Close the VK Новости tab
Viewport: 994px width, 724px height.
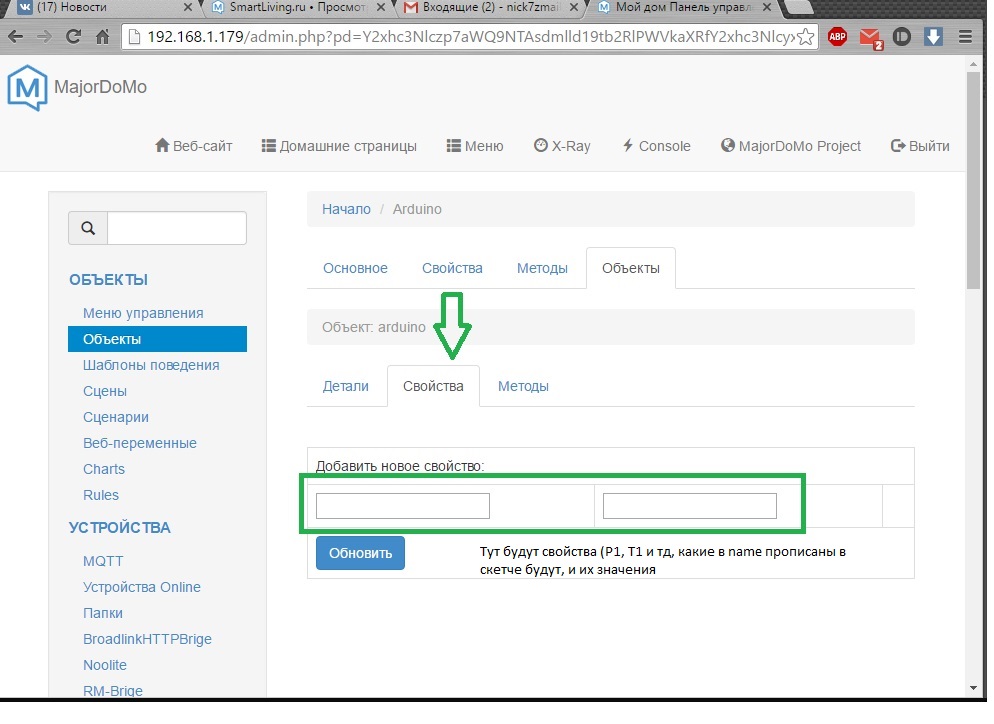188,7
